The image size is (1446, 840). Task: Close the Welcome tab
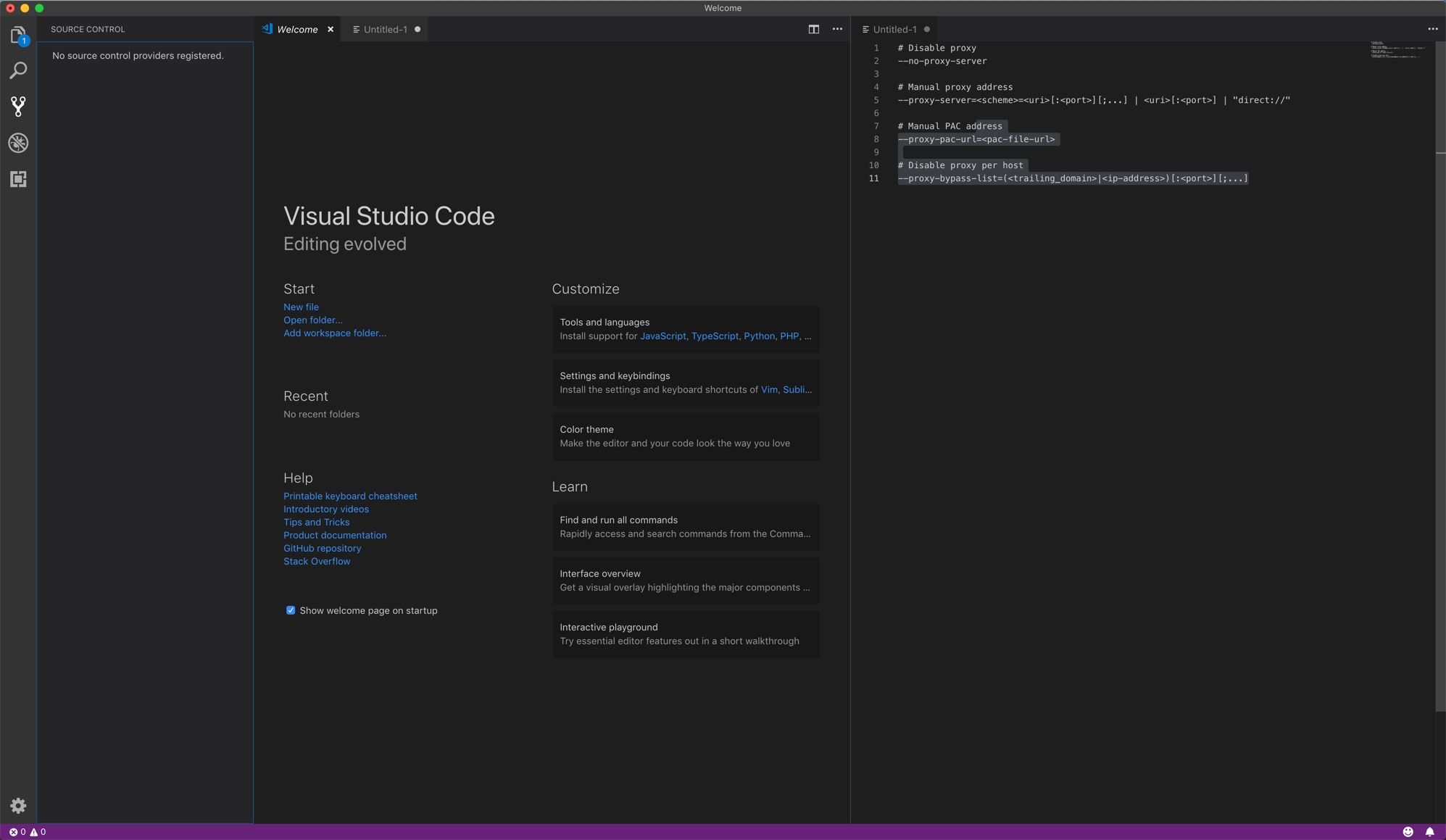[x=331, y=29]
